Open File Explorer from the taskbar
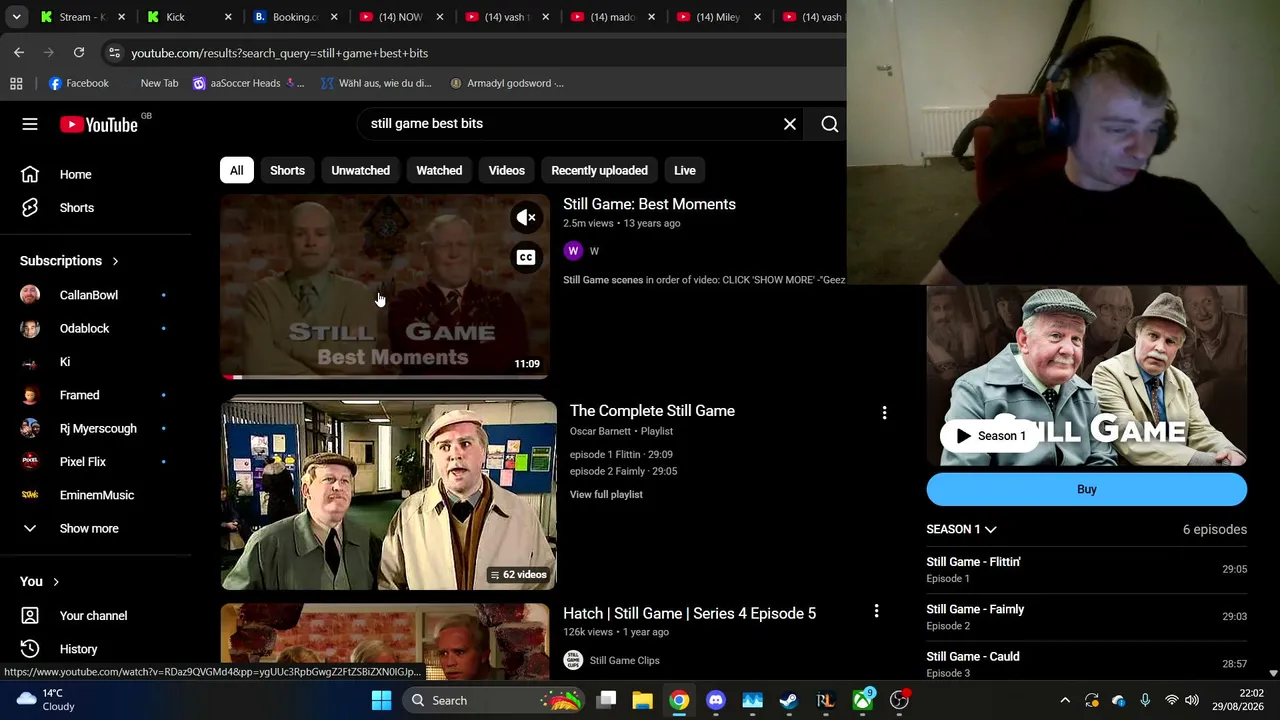 (642, 700)
